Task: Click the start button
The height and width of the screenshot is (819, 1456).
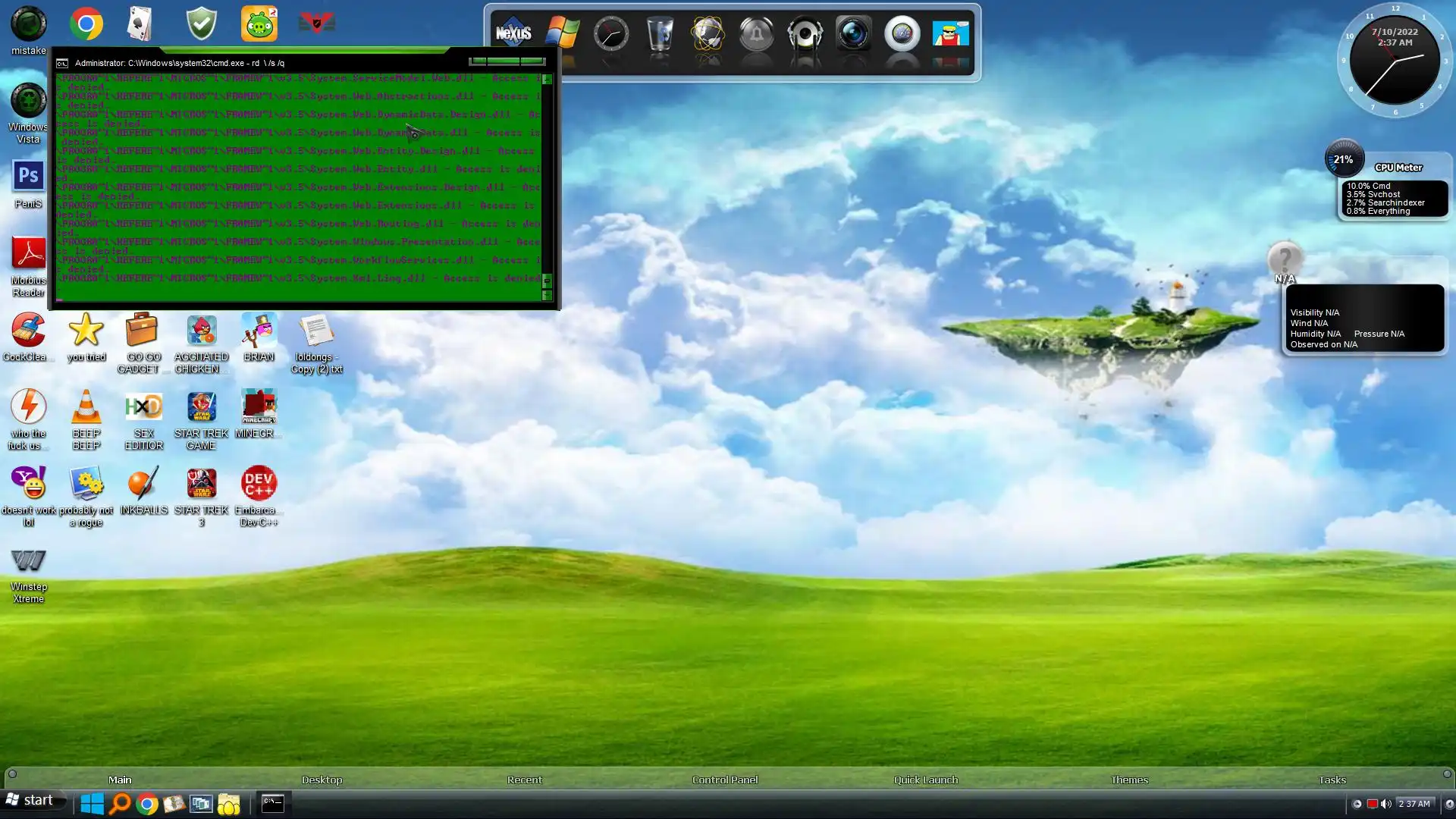Action: point(30,801)
